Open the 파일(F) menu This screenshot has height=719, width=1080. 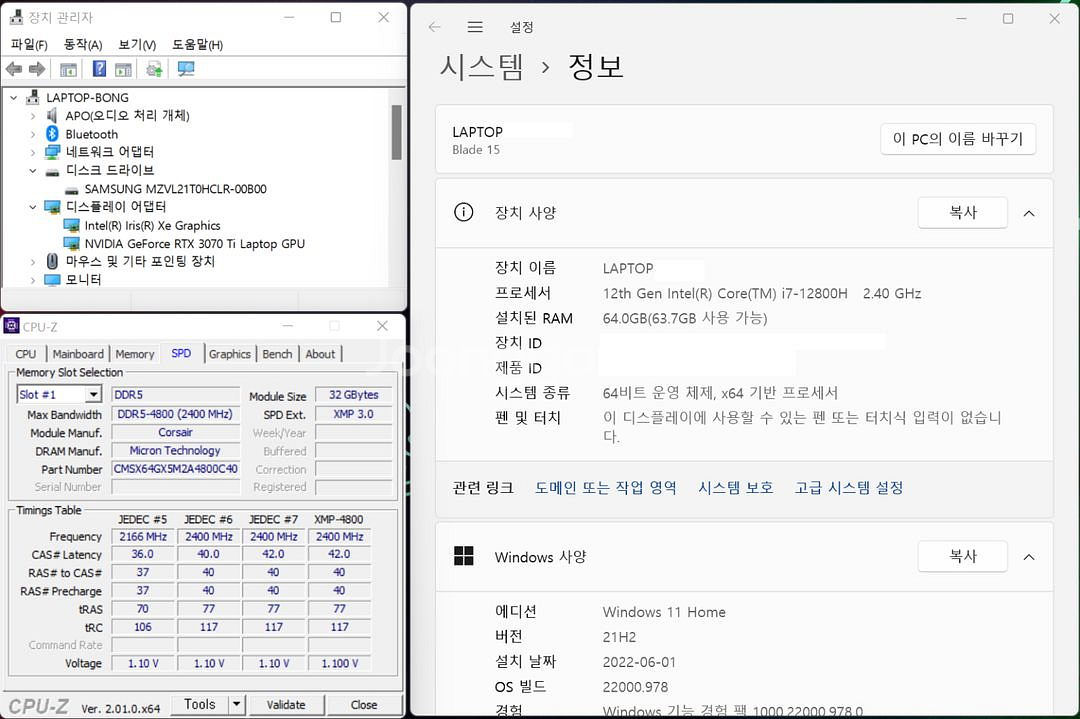(29, 45)
